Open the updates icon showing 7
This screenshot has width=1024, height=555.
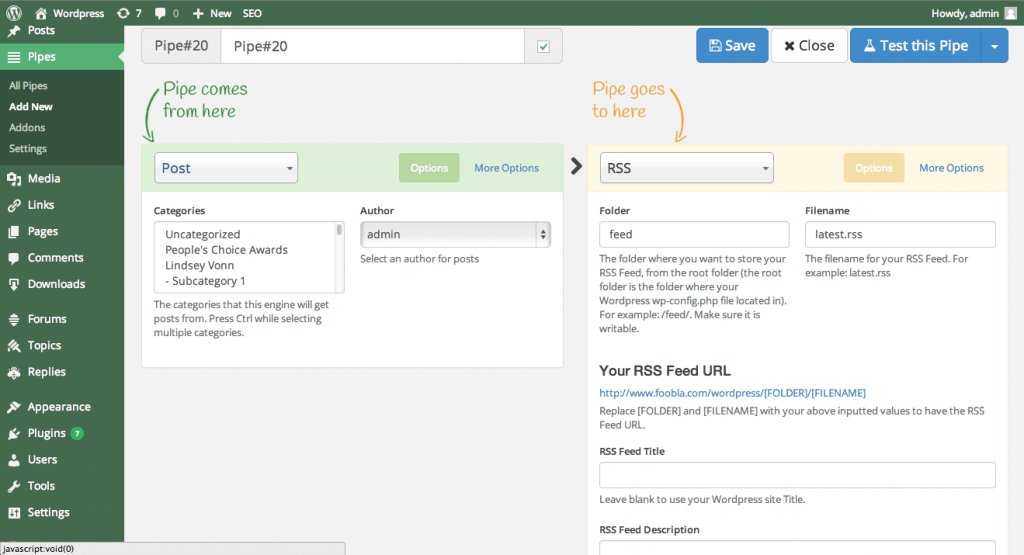click(123, 14)
